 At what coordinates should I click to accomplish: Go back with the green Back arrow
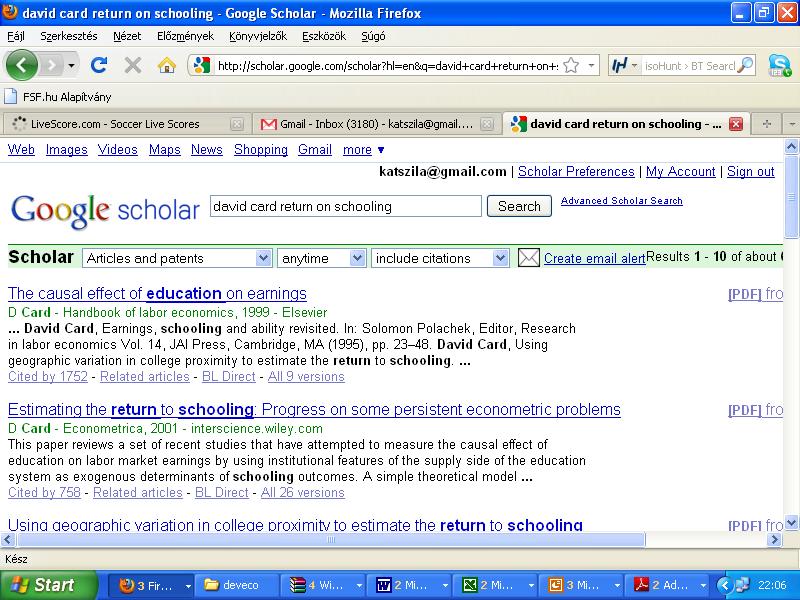coord(21,65)
